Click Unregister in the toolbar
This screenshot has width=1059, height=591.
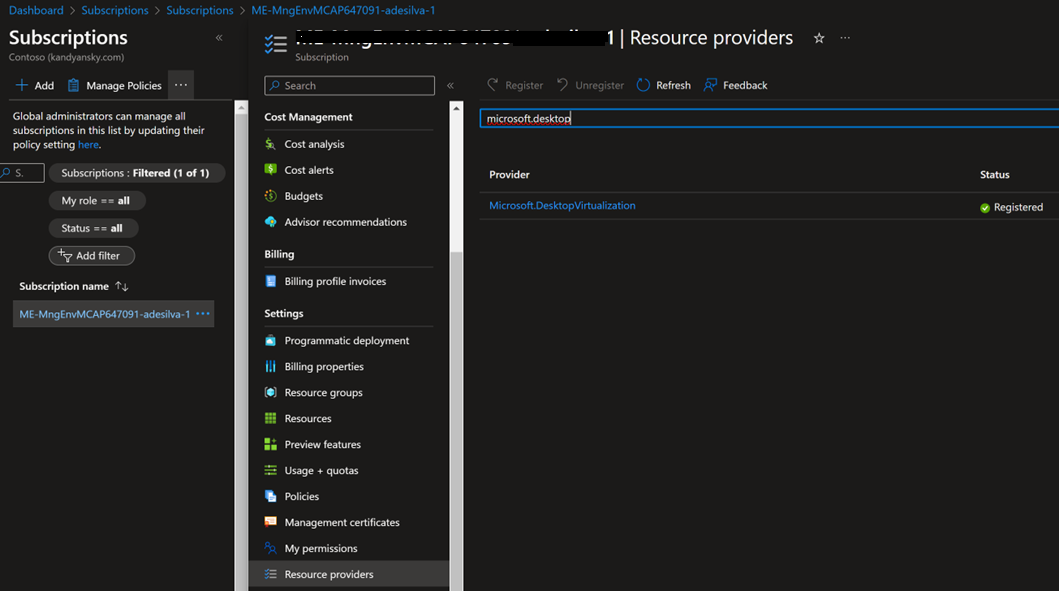click(x=590, y=85)
